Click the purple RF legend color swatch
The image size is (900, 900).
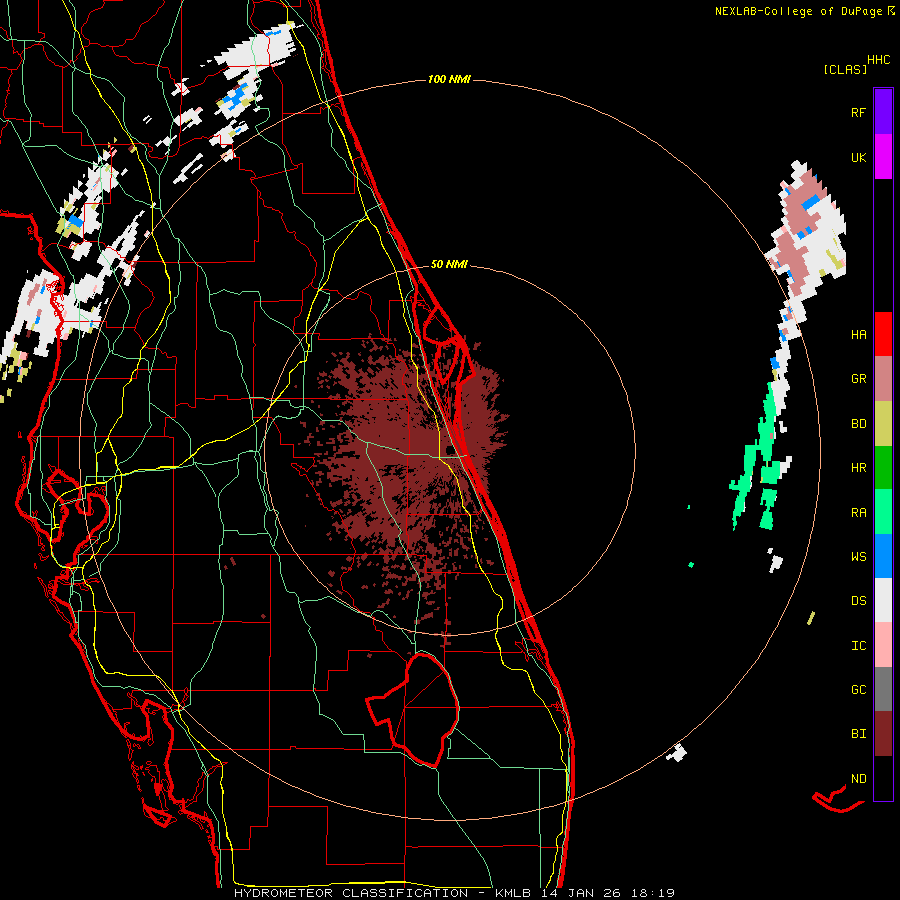[x=883, y=111]
